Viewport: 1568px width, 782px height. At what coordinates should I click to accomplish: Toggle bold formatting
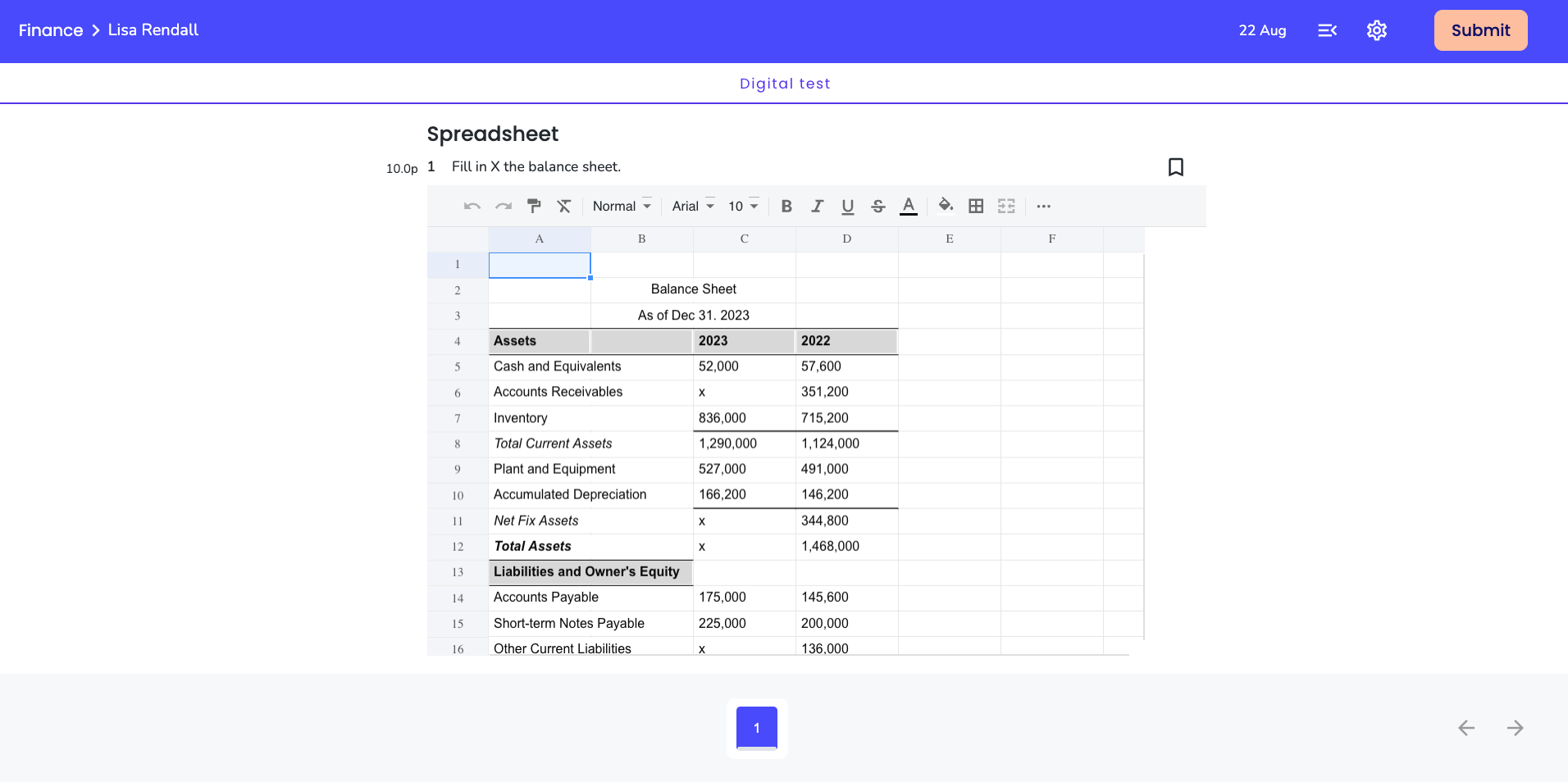tap(786, 207)
